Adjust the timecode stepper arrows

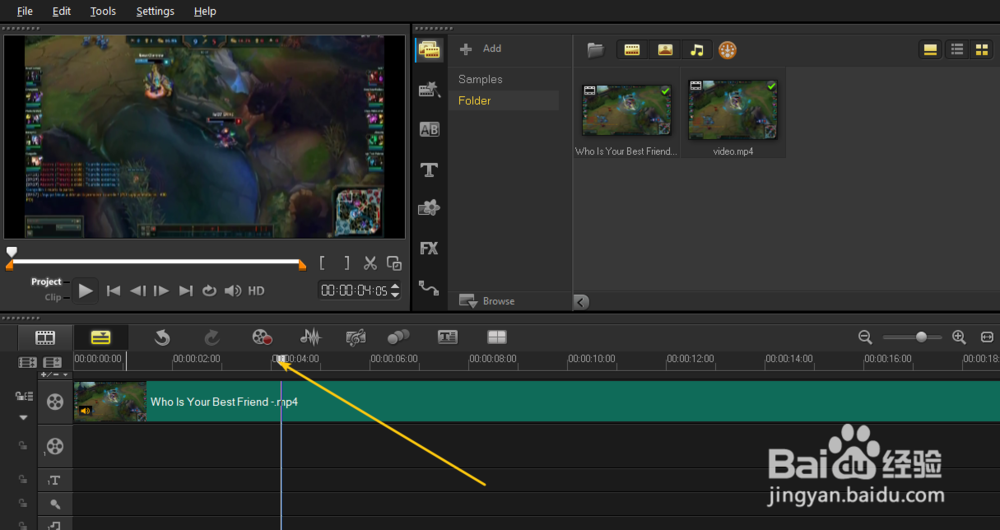pos(395,291)
